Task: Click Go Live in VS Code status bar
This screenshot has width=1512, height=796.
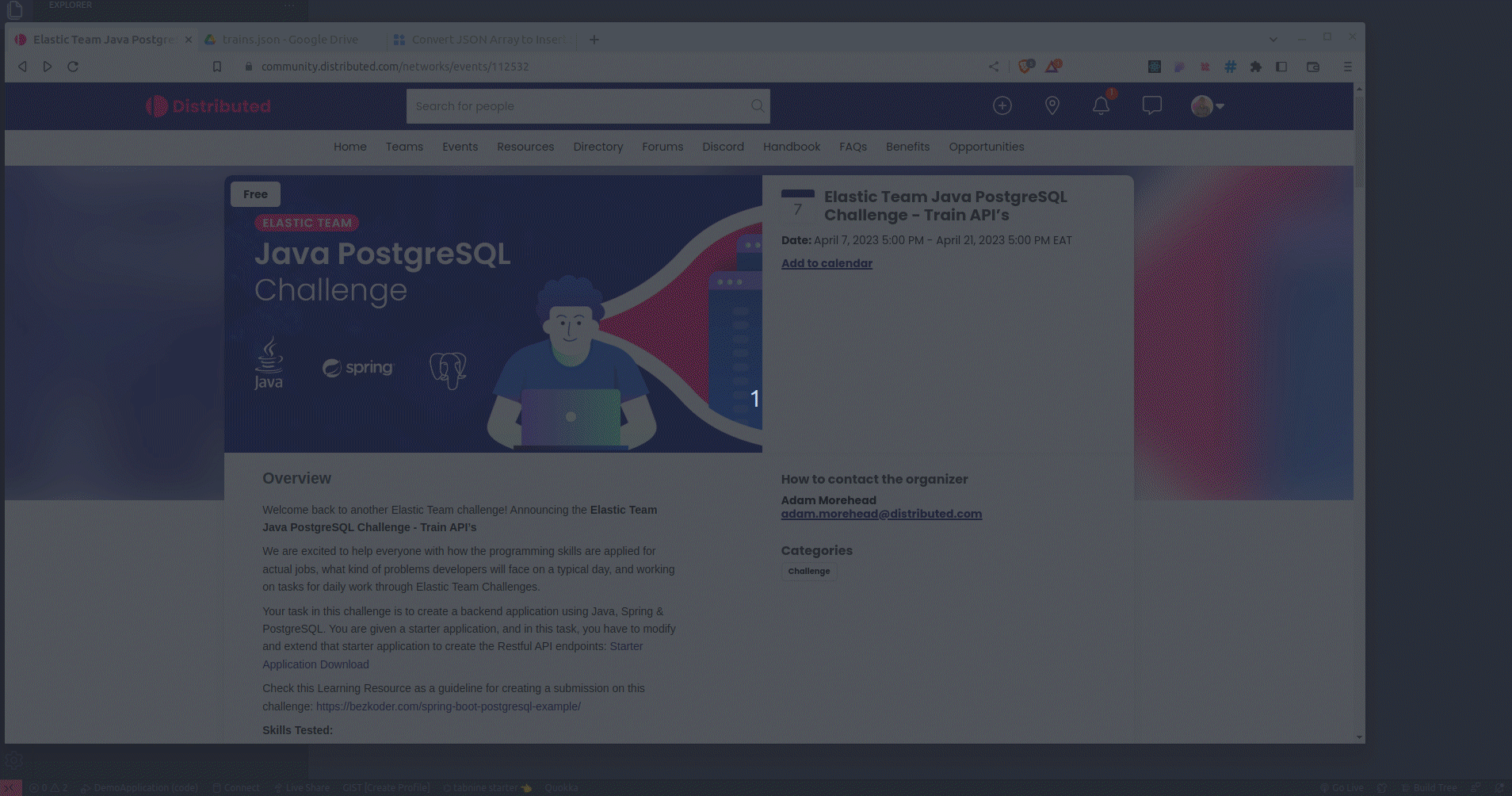Action: pos(1342,788)
